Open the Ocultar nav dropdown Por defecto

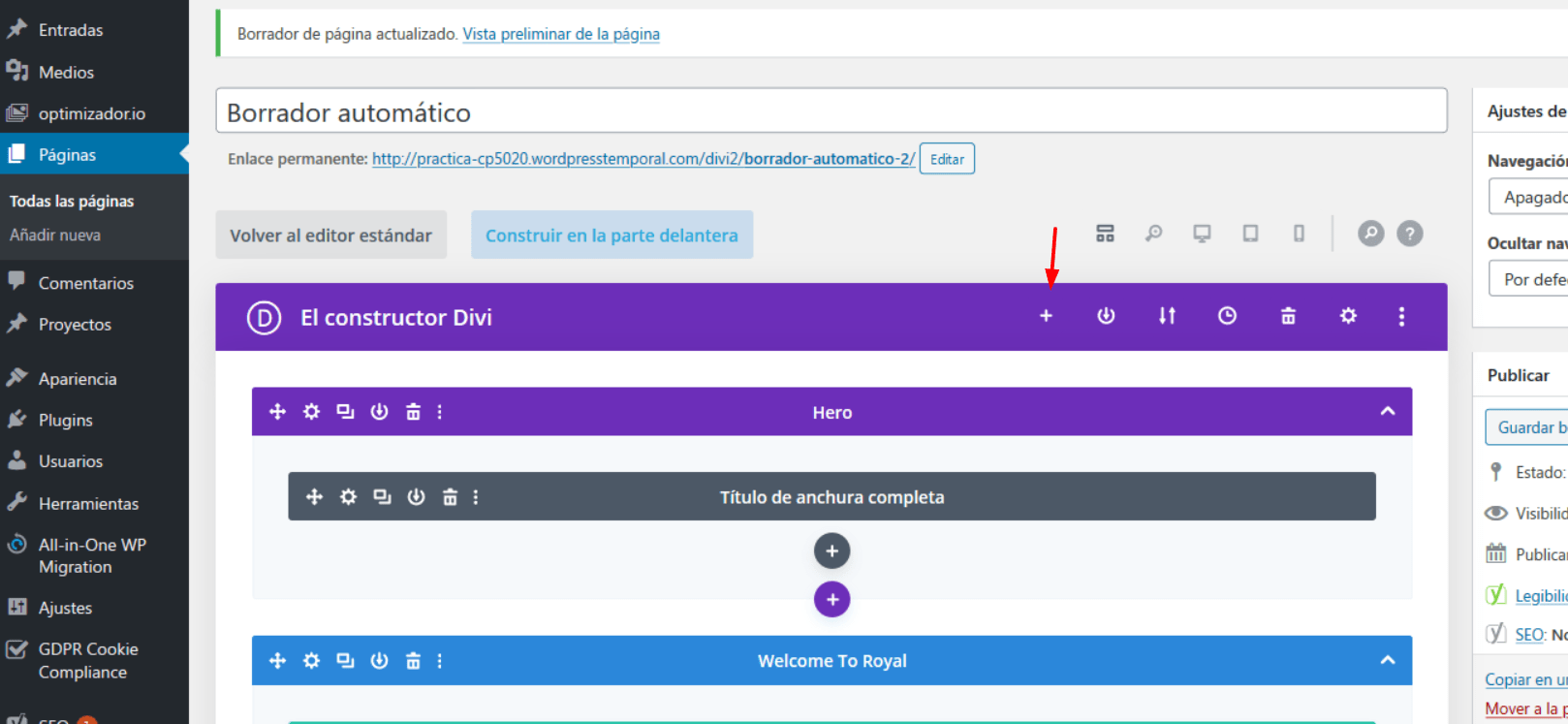1528,279
